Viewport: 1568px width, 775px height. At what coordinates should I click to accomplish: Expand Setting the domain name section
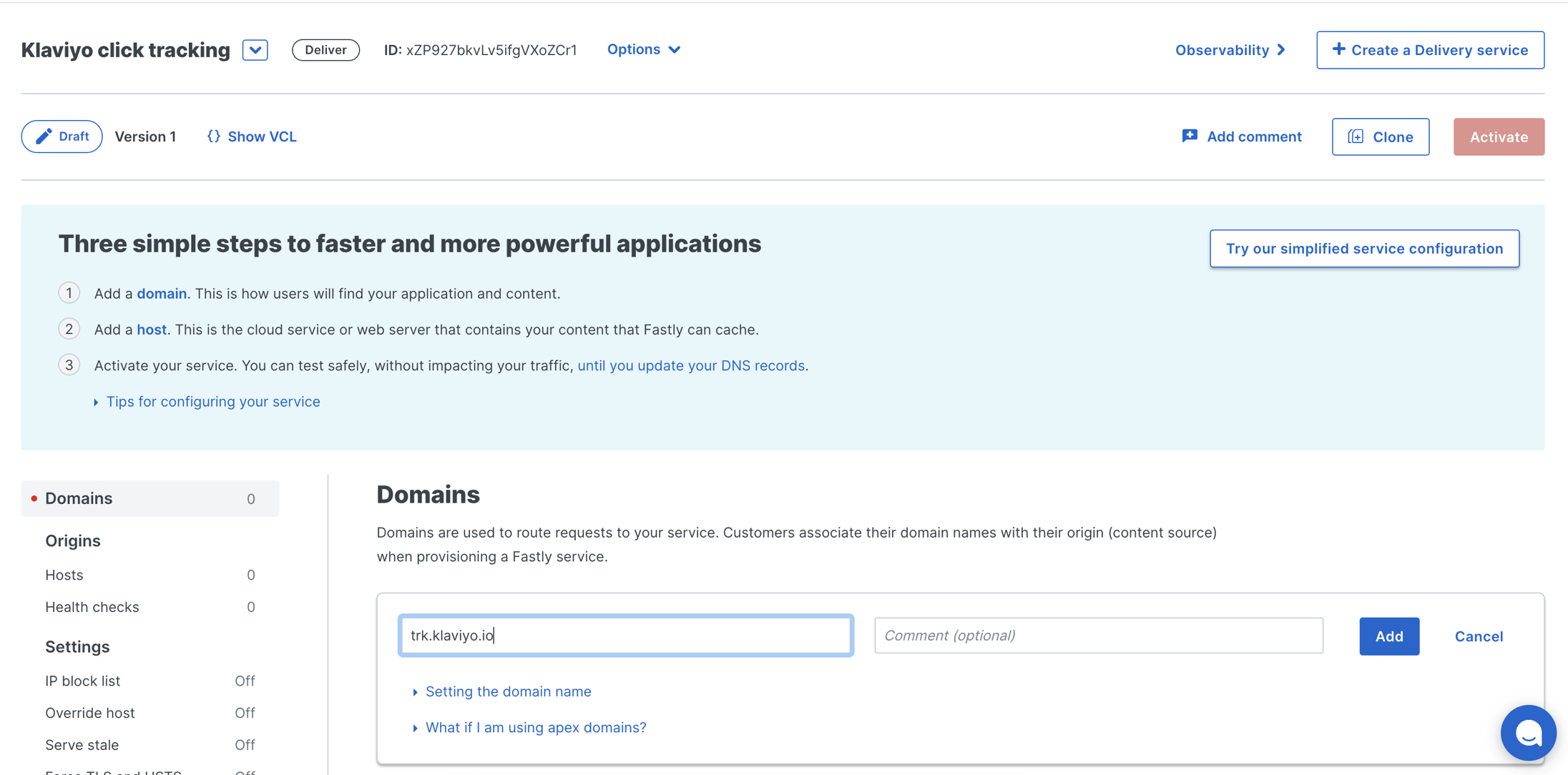click(508, 691)
